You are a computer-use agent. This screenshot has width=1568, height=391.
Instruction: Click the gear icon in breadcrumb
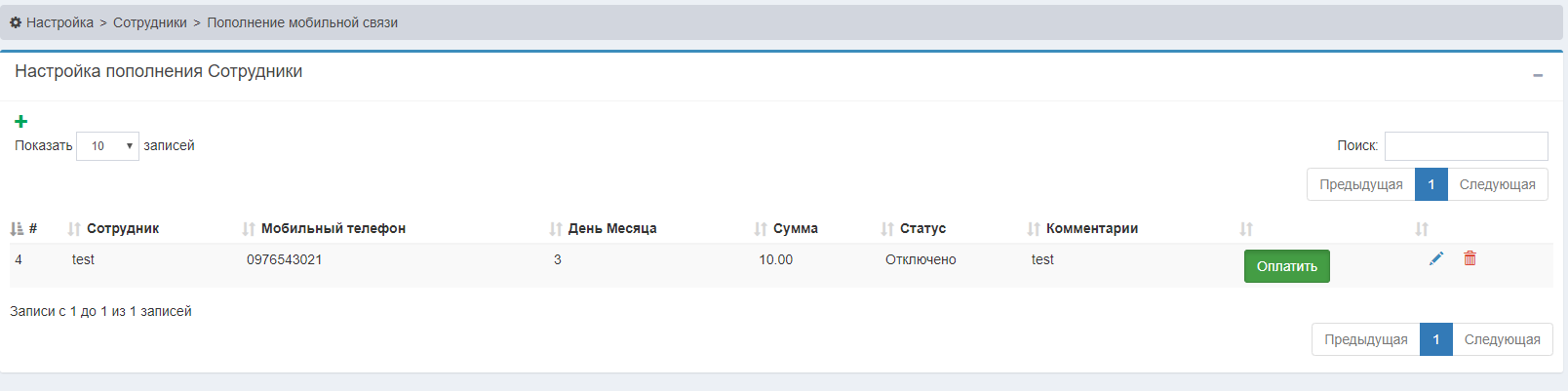(x=16, y=22)
